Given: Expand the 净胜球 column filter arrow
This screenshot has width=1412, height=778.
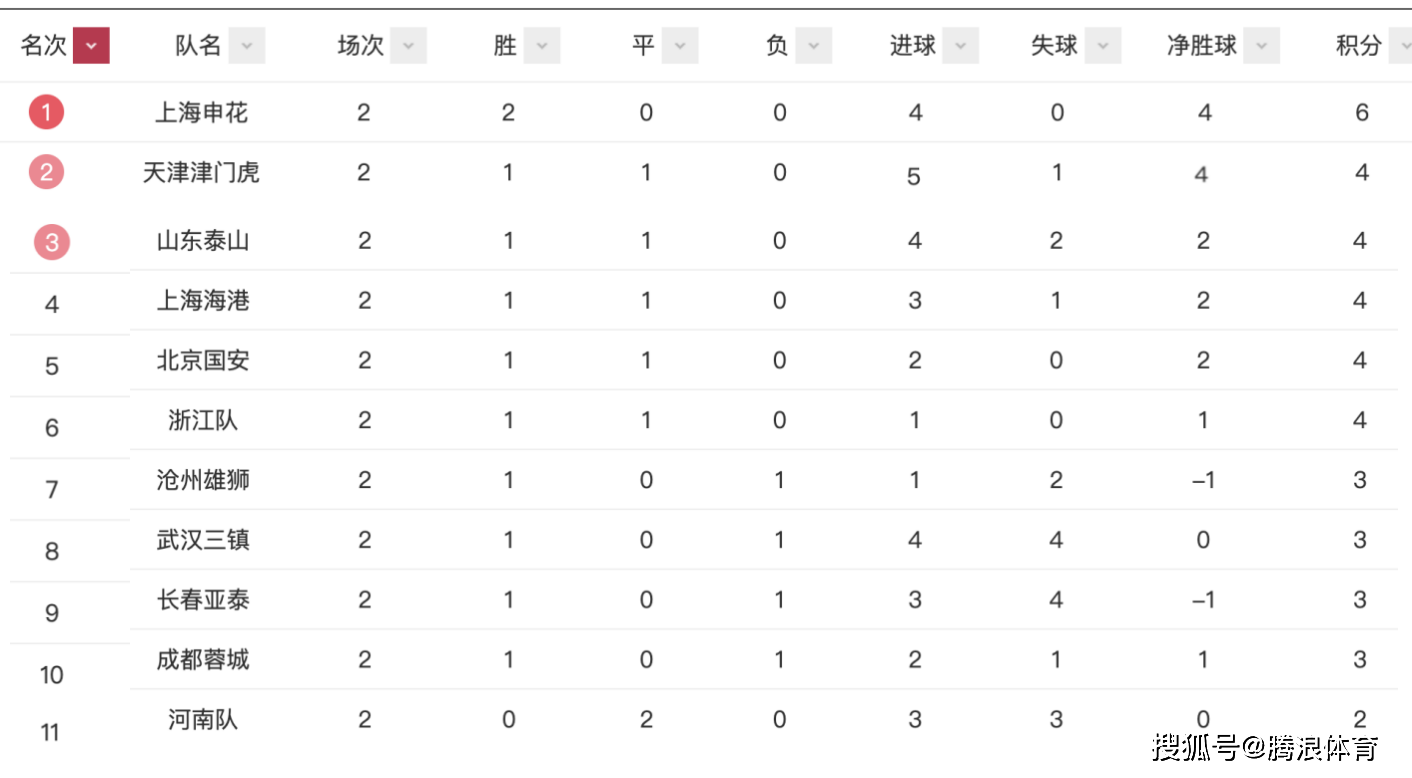Looking at the screenshot, I should (x=1261, y=46).
